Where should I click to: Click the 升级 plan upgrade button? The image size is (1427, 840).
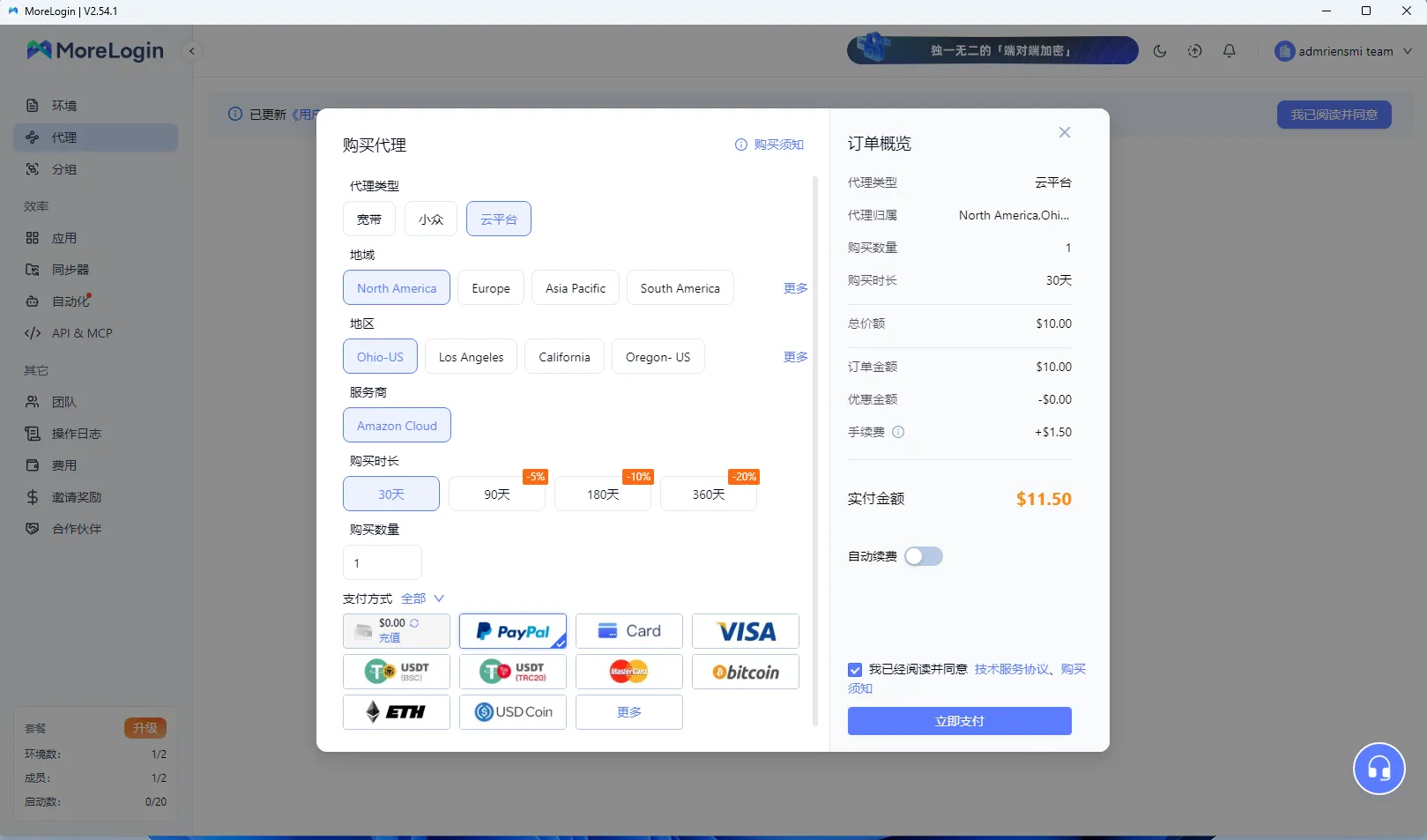click(145, 728)
